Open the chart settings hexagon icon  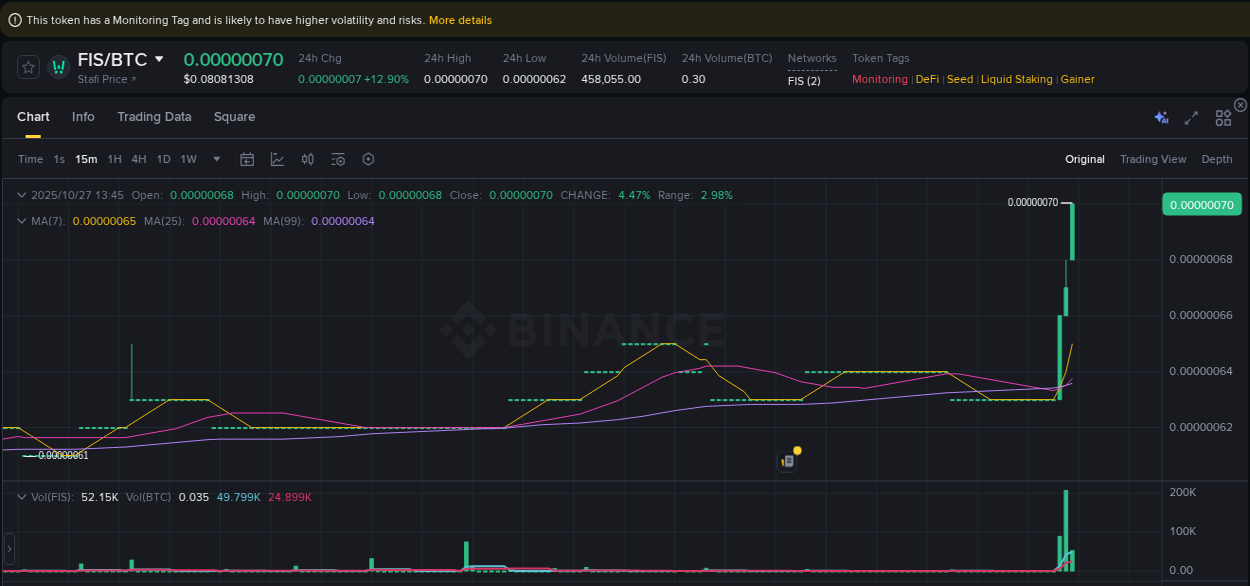(x=367, y=159)
